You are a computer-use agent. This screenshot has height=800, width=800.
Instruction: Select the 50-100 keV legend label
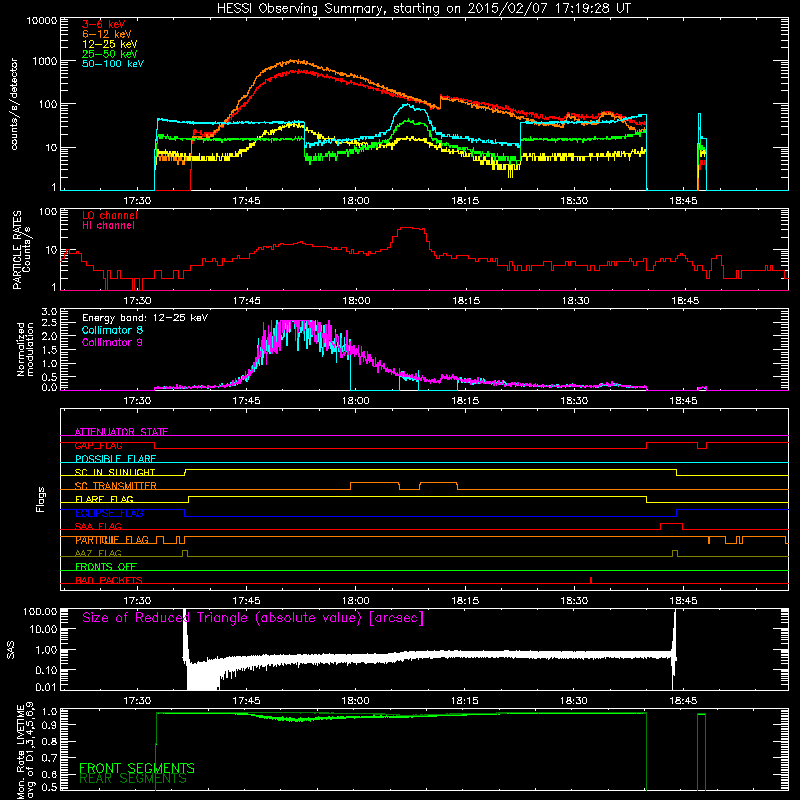[x=113, y=64]
